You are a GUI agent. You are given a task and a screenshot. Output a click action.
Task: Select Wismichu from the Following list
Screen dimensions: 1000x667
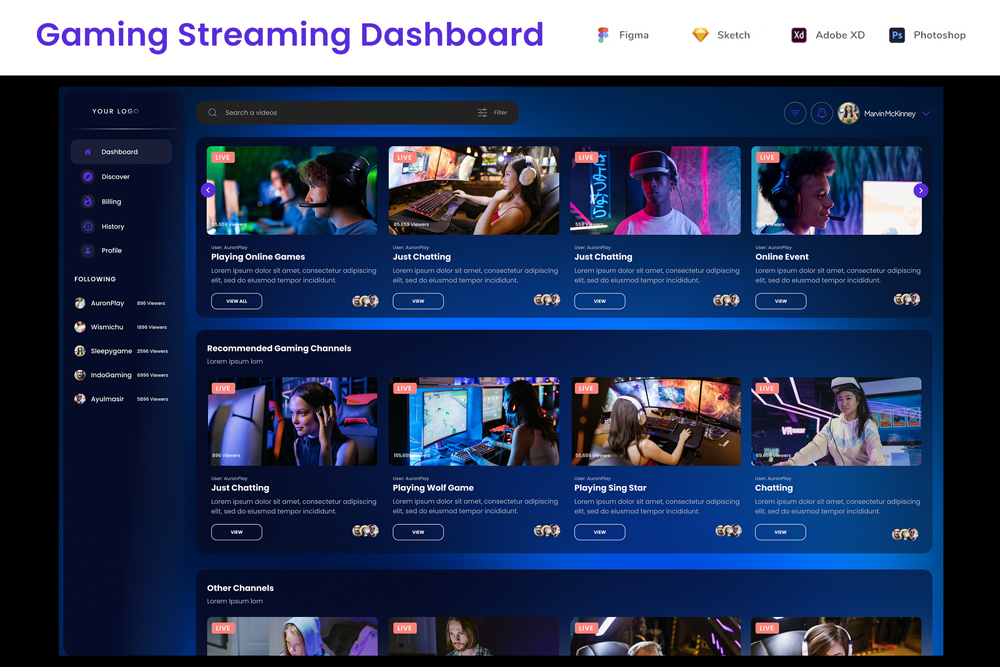tap(105, 327)
